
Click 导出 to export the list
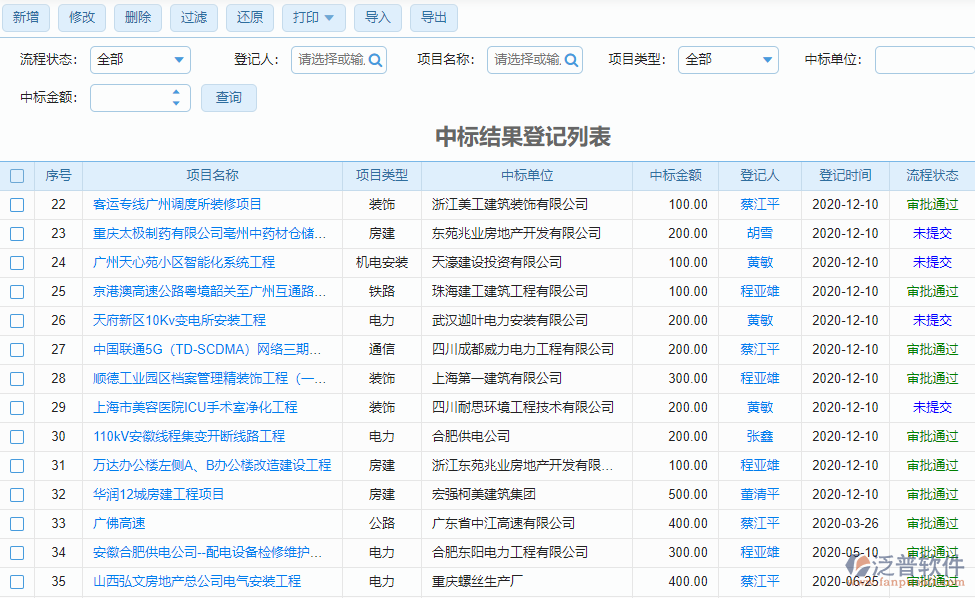click(433, 17)
